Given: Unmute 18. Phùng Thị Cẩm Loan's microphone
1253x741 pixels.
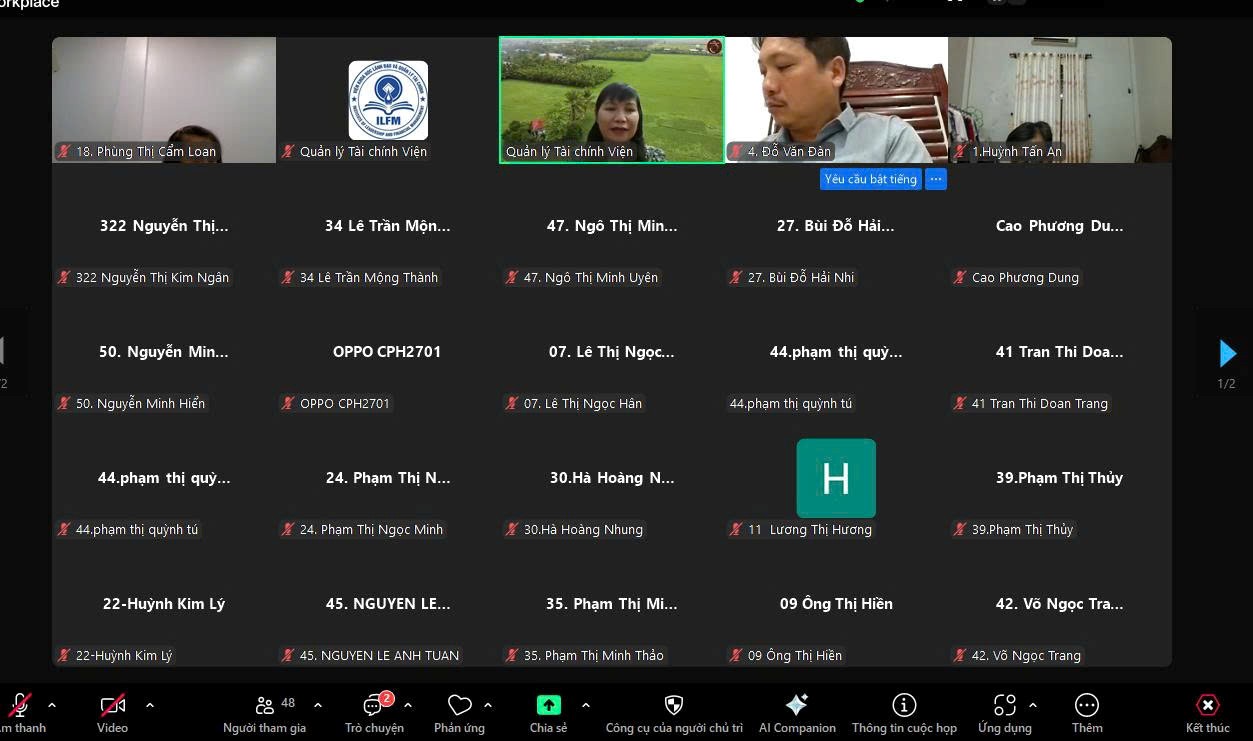Looking at the screenshot, I should (x=62, y=152).
